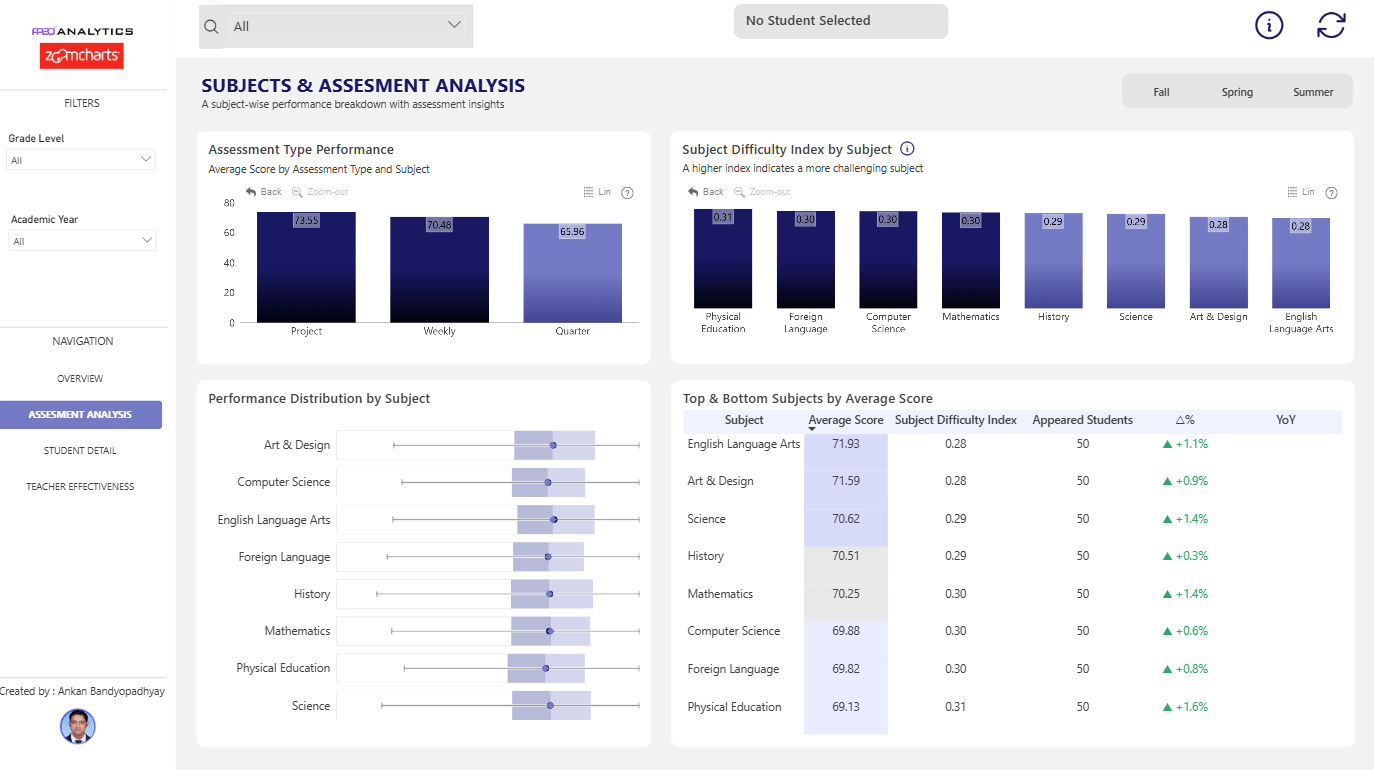Click the History box plot median dot
The width and height of the screenshot is (1374, 770).
(549, 594)
